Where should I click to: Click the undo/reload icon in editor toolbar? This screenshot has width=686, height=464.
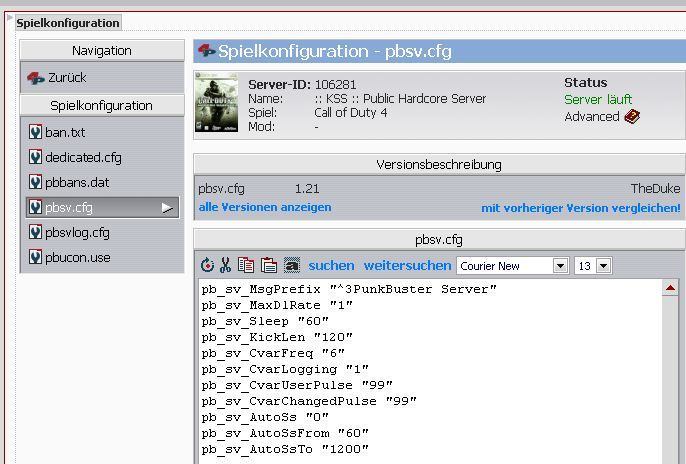(207, 265)
